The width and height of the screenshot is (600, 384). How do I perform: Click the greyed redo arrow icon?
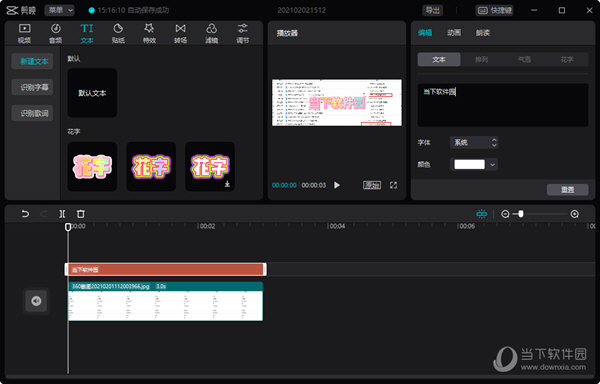(44, 214)
